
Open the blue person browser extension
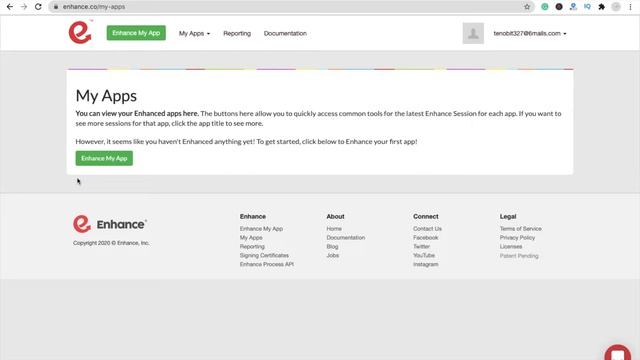click(x=573, y=7)
